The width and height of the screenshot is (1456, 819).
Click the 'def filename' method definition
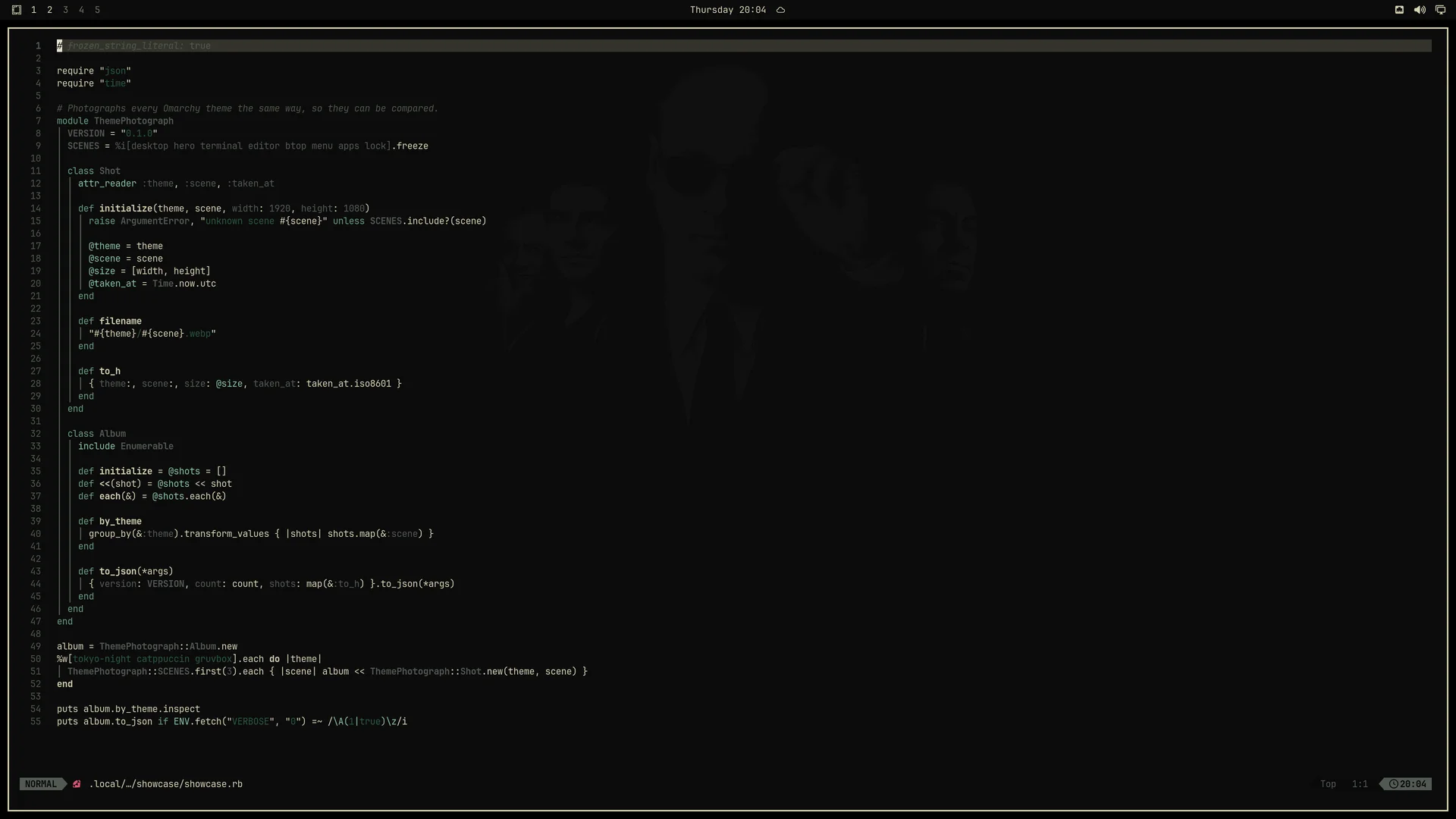pos(109,321)
